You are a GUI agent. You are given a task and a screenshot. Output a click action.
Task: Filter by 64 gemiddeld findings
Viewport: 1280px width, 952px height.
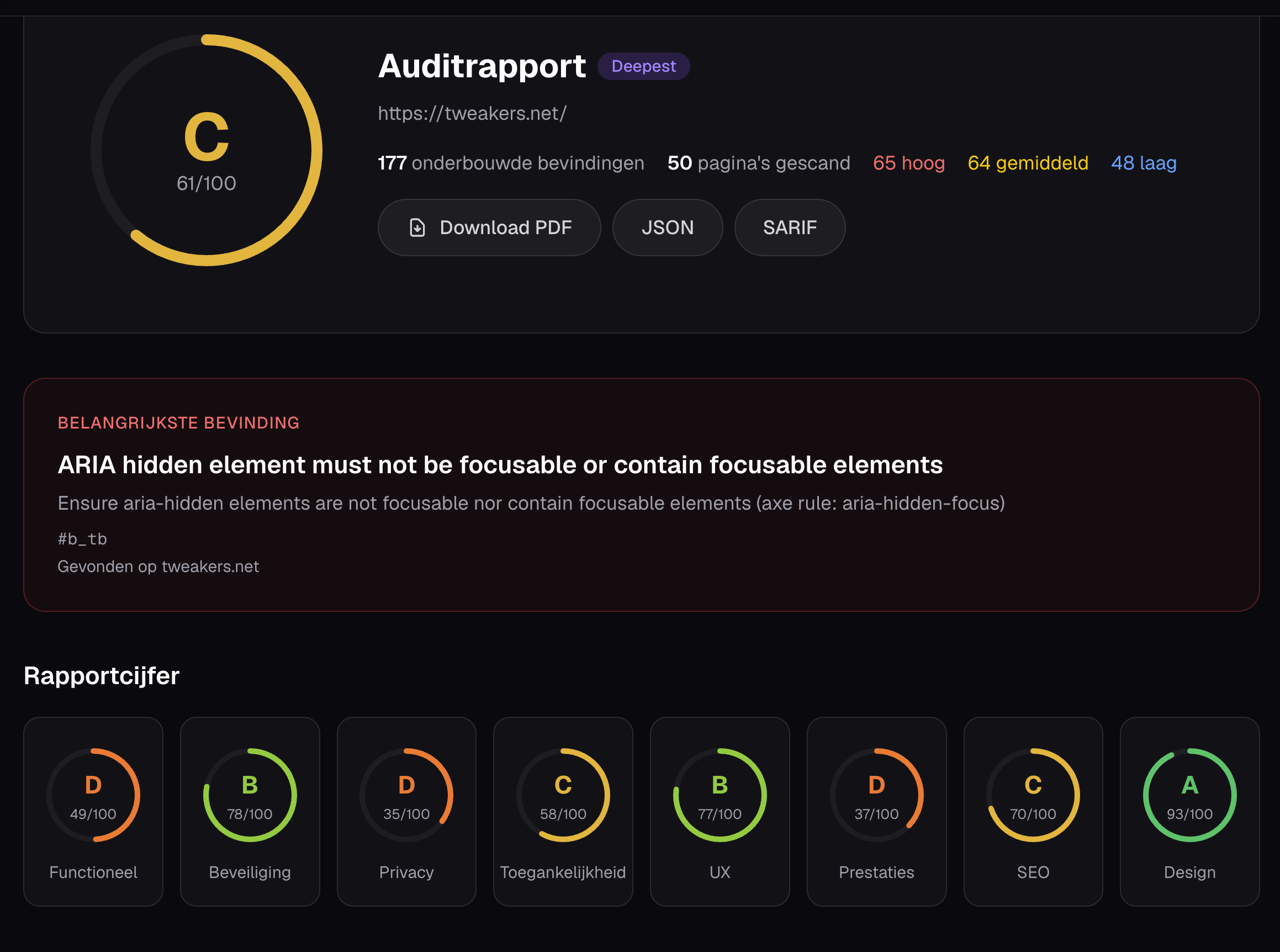(x=1028, y=163)
